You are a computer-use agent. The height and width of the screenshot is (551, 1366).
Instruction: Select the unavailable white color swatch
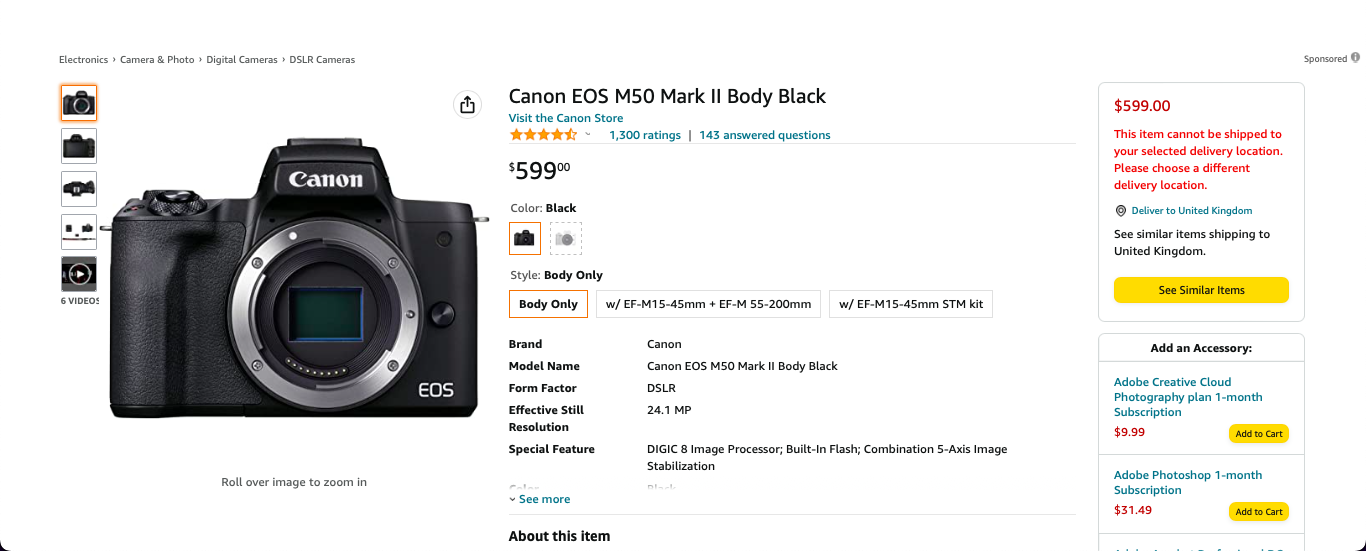[566, 238]
